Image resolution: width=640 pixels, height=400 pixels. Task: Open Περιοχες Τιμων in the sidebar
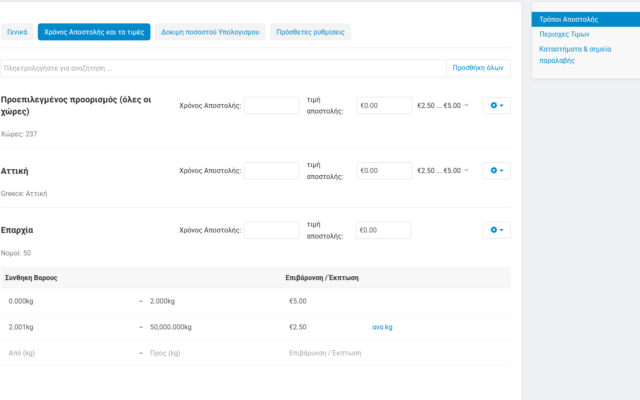[x=565, y=33]
